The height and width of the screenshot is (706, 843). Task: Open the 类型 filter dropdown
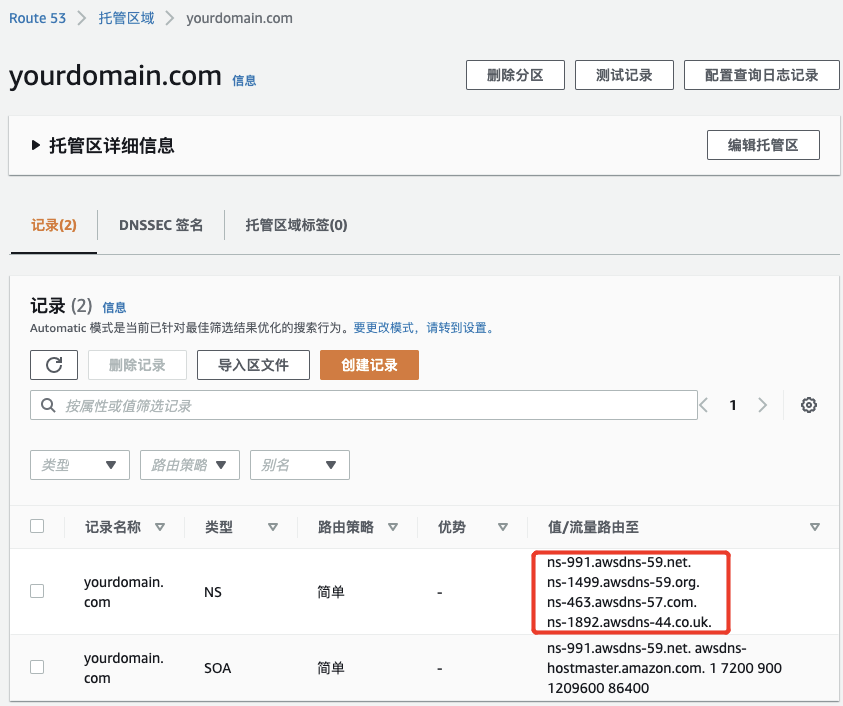click(79, 465)
